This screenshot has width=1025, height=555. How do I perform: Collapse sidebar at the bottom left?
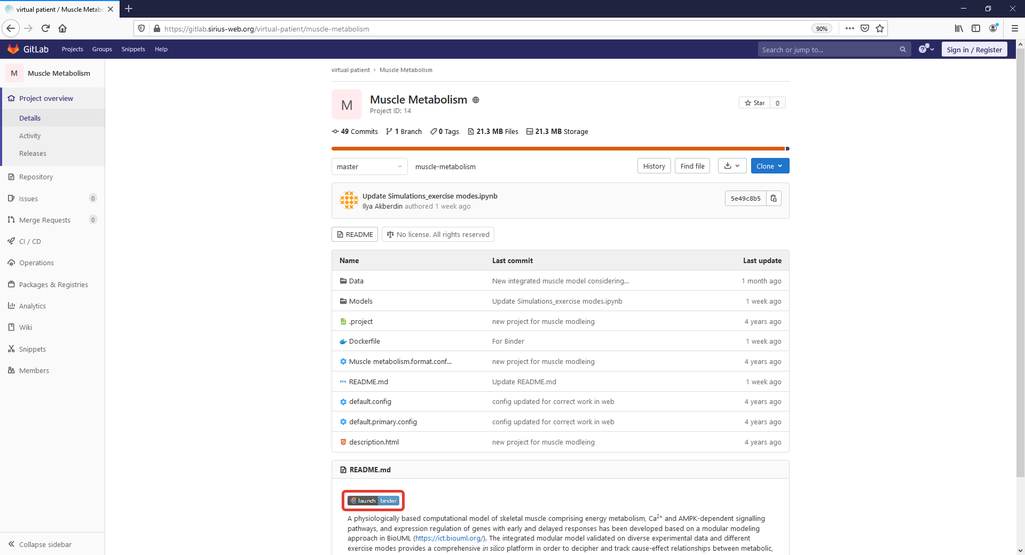39,544
